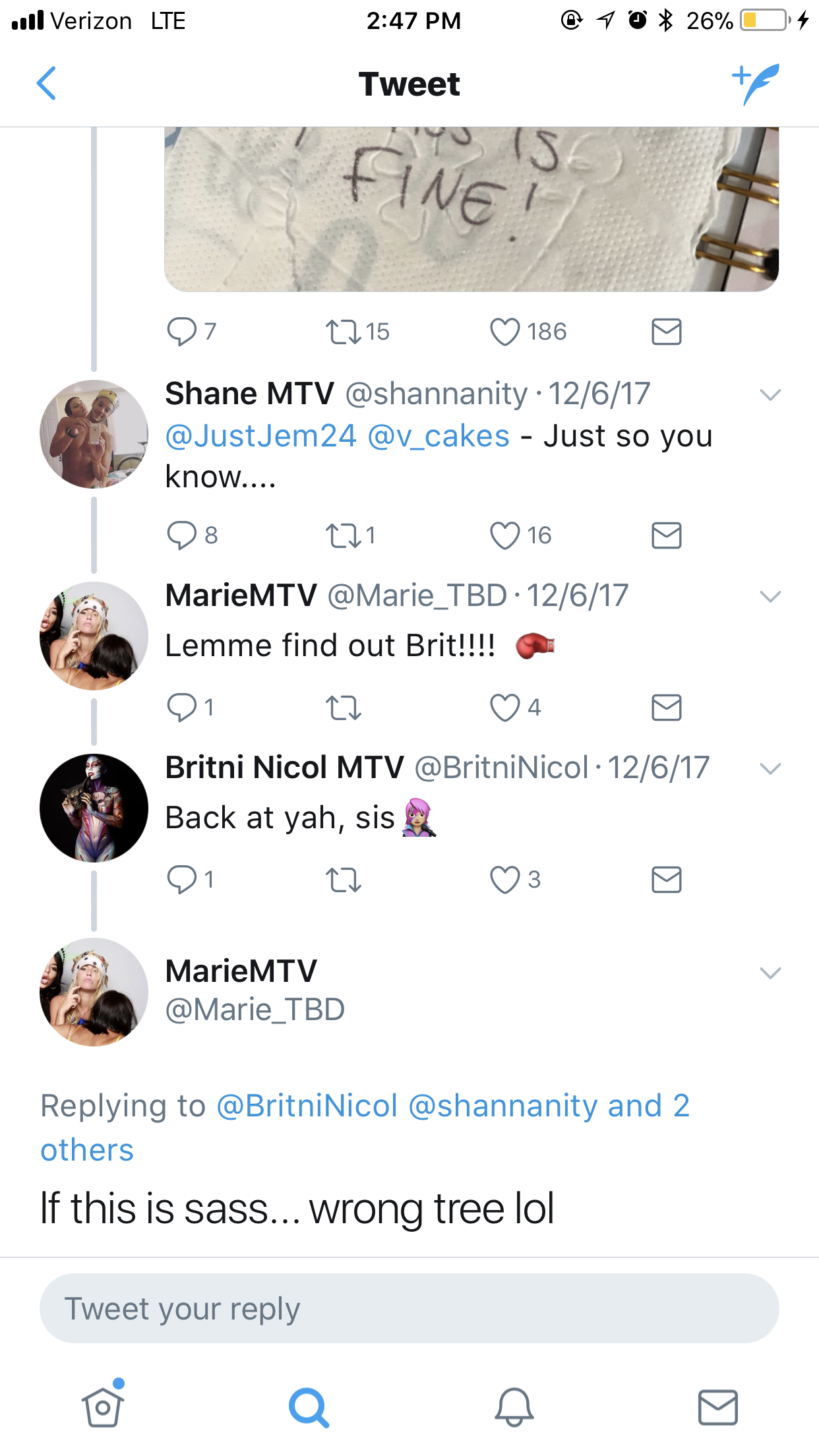Compose a new tweet with the feather icon
Image resolution: width=819 pixels, height=1456 pixels.
[756, 84]
